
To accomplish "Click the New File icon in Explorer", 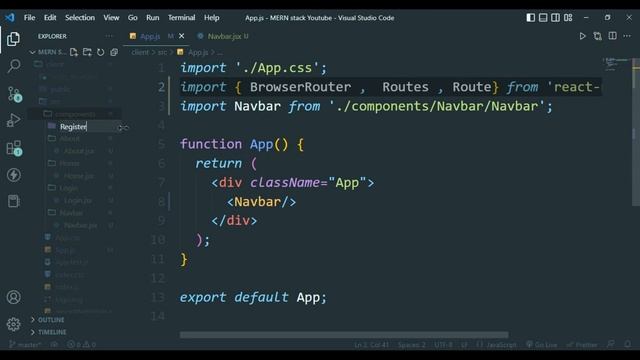I will pos(73,52).
